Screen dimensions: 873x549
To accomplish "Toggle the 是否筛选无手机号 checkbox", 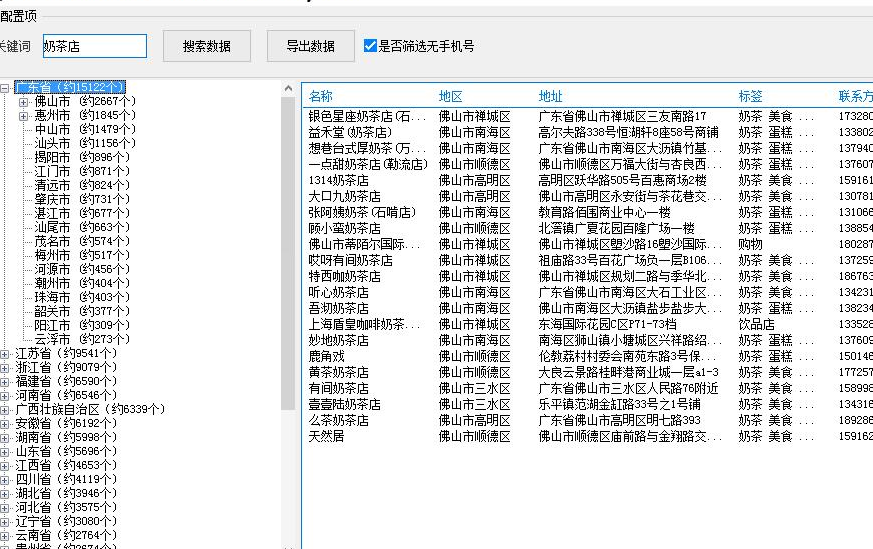I will pos(370,46).
